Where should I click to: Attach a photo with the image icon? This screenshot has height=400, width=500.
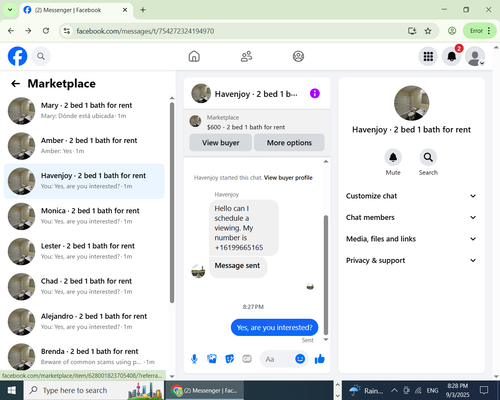tap(212, 359)
